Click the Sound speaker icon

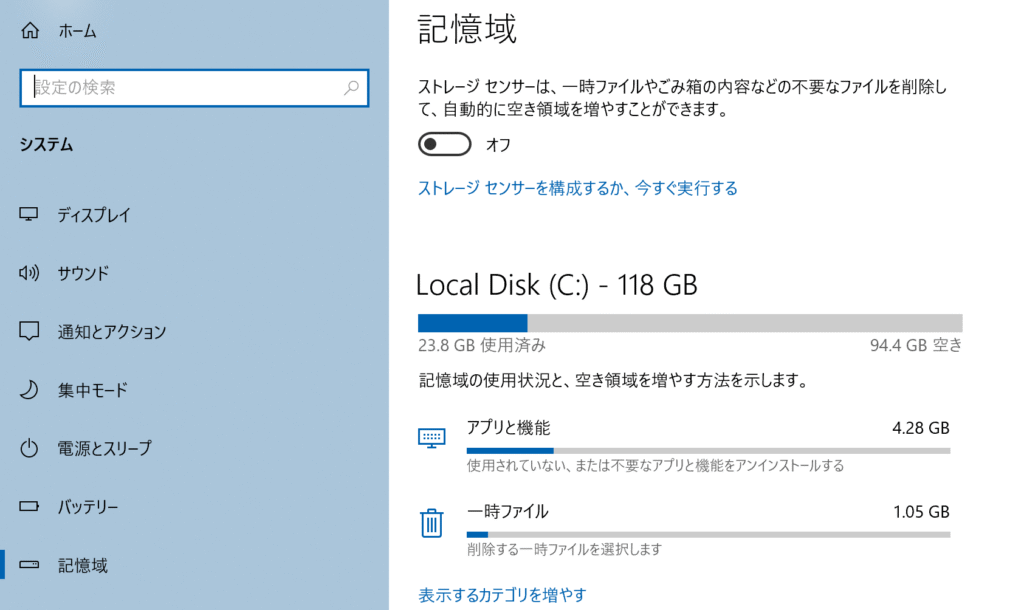tap(29, 272)
